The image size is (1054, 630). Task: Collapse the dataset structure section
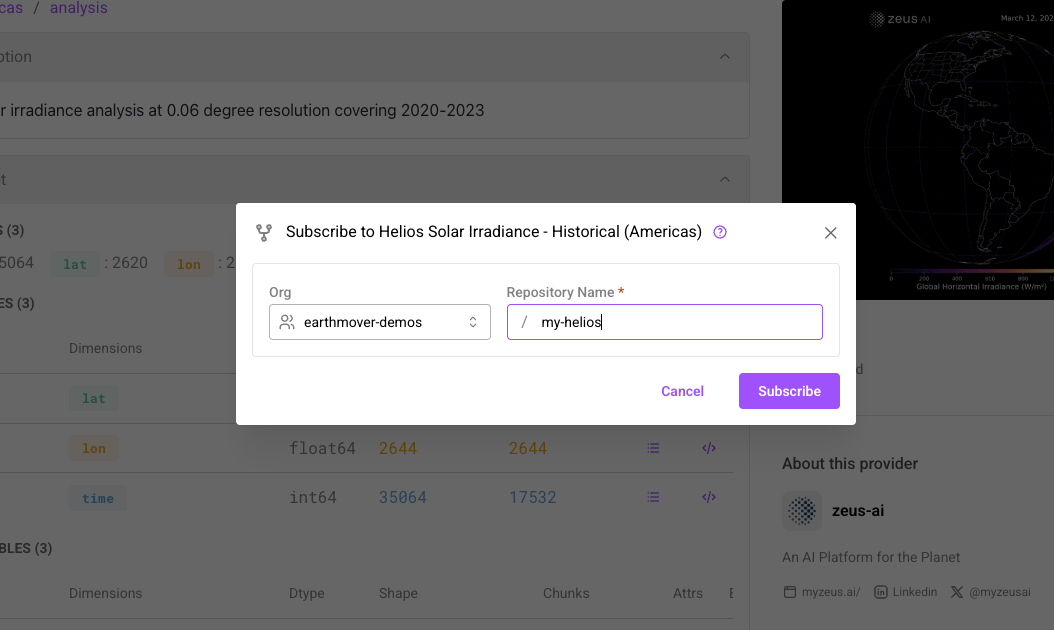coord(725,179)
